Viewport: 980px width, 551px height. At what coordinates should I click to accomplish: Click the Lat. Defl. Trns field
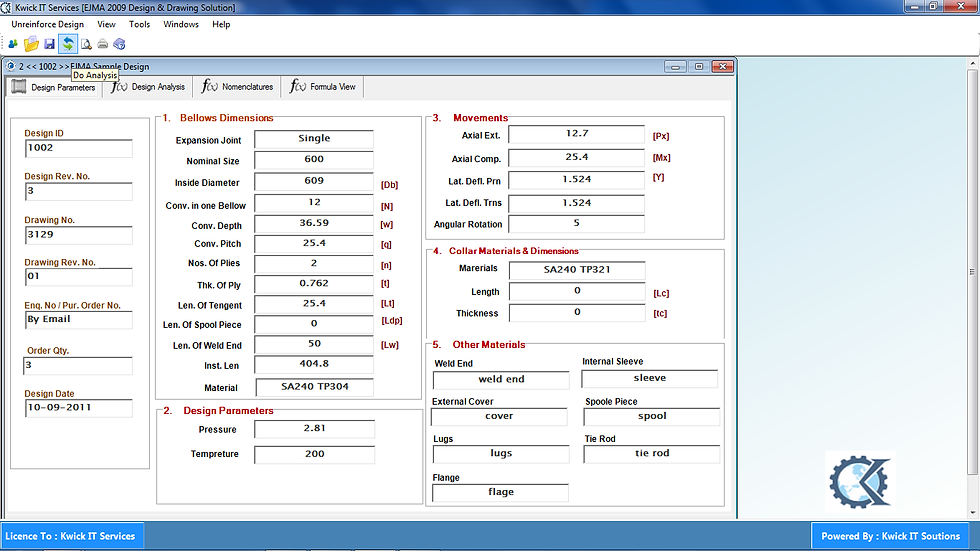point(576,204)
